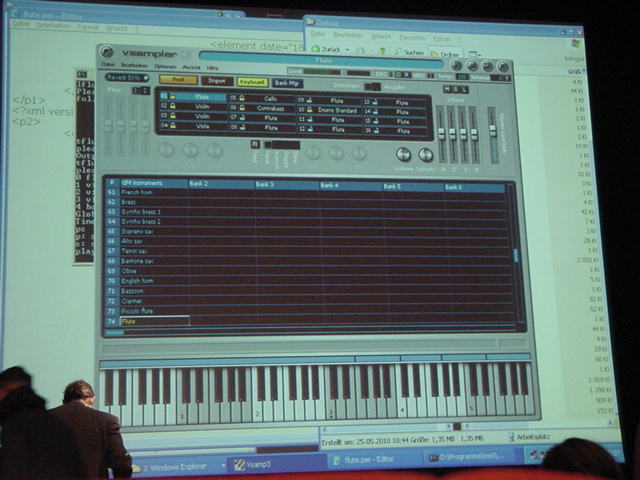Toggle lock icon on slot 05 Cello

click(x=242, y=98)
